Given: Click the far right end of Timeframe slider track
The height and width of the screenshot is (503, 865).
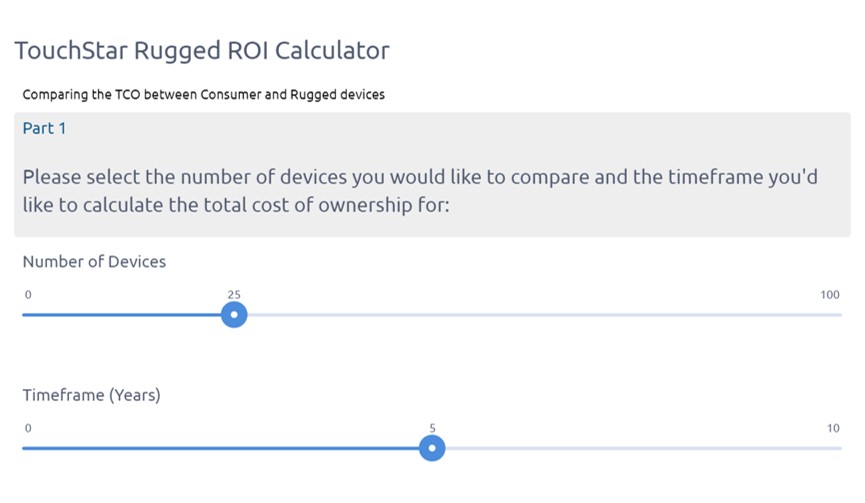Looking at the screenshot, I should 838,448.
